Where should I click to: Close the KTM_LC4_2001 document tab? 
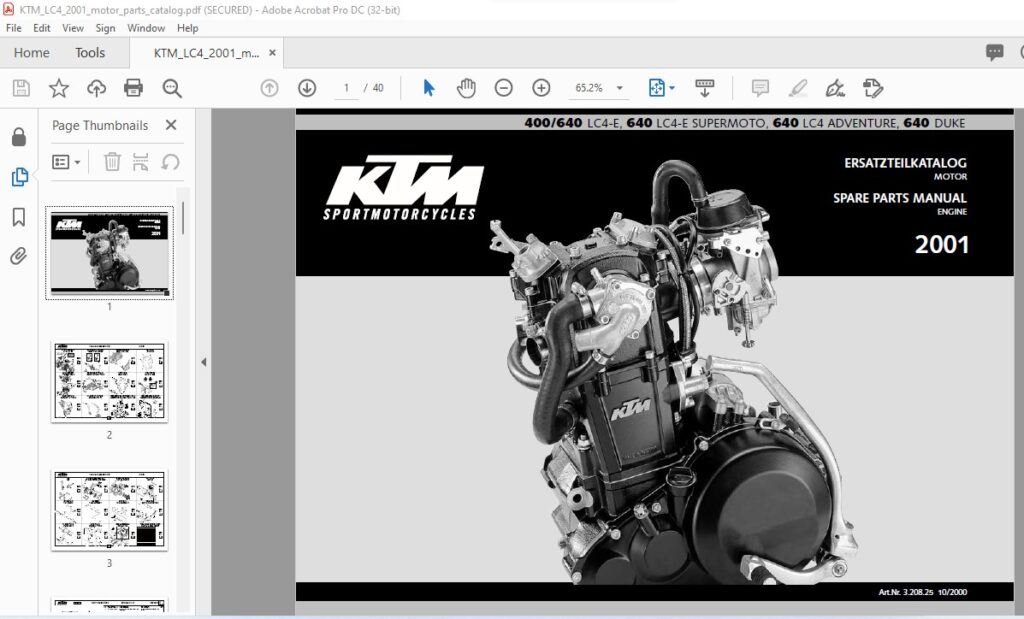pyautogui.click(x=272, y=53)
